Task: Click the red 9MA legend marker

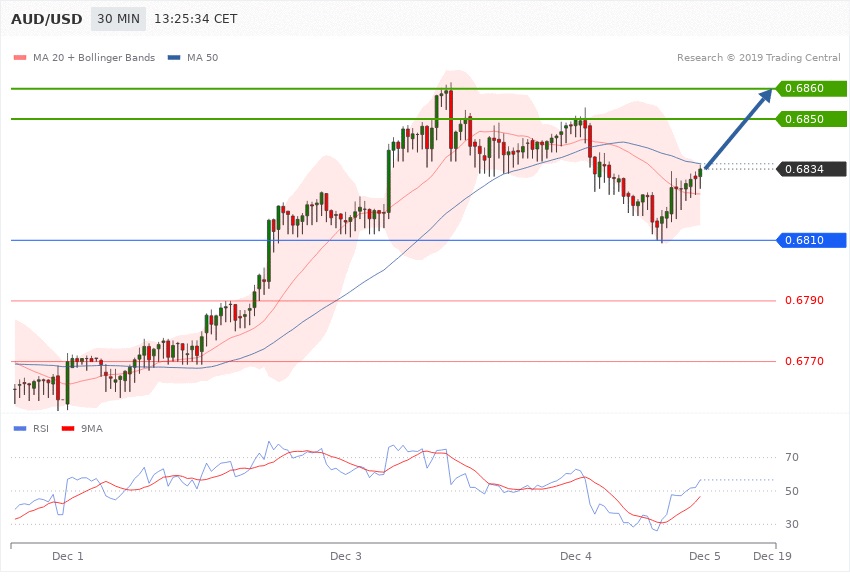Action: pyautogui.click(x=69, y=428)
